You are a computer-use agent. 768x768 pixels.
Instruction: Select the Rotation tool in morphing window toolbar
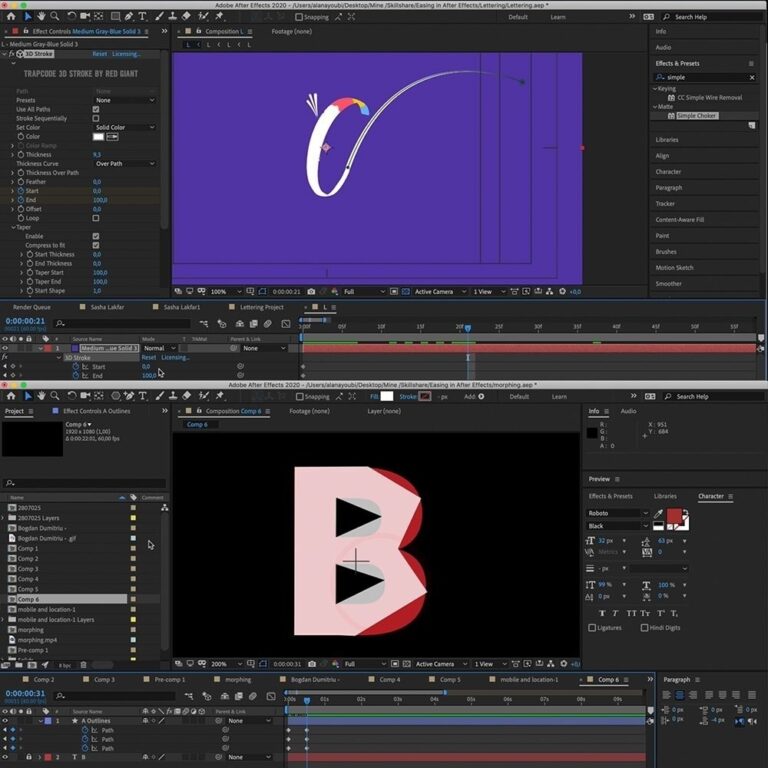[72, 396]
